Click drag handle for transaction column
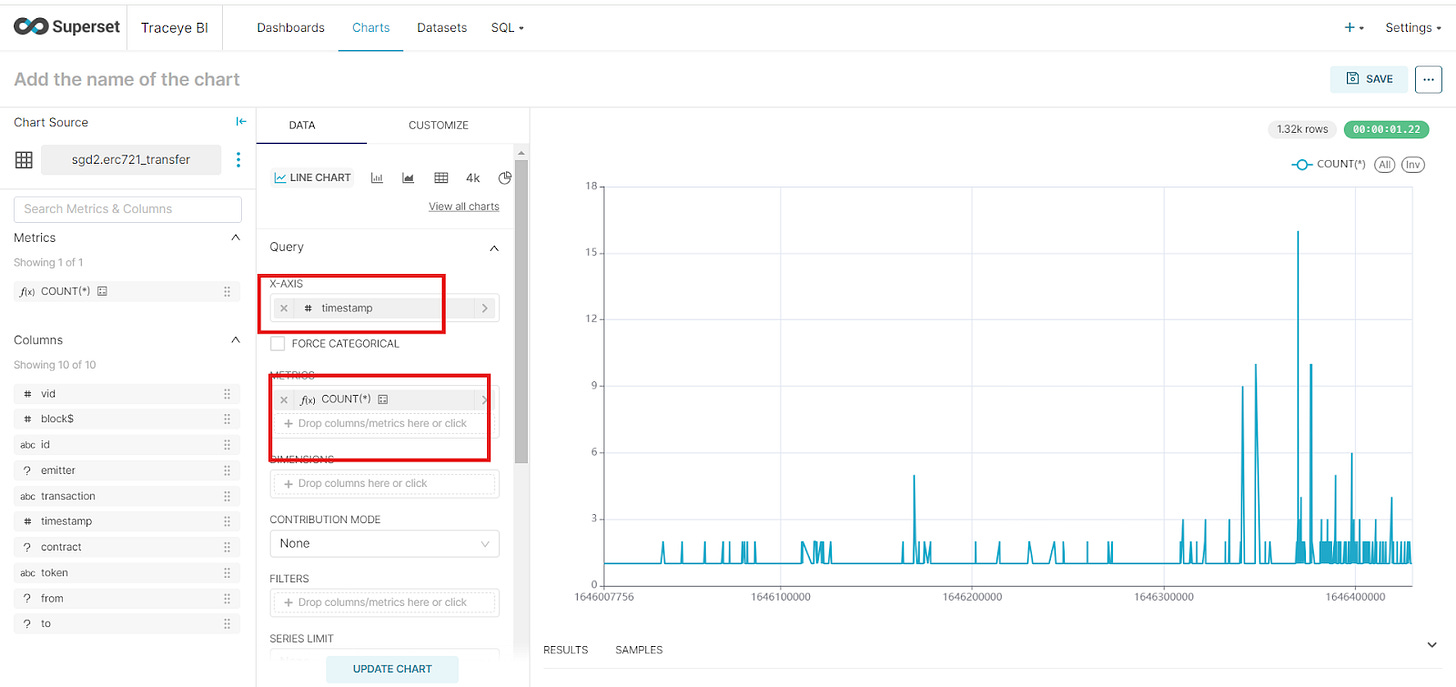 tap(227, 496)
